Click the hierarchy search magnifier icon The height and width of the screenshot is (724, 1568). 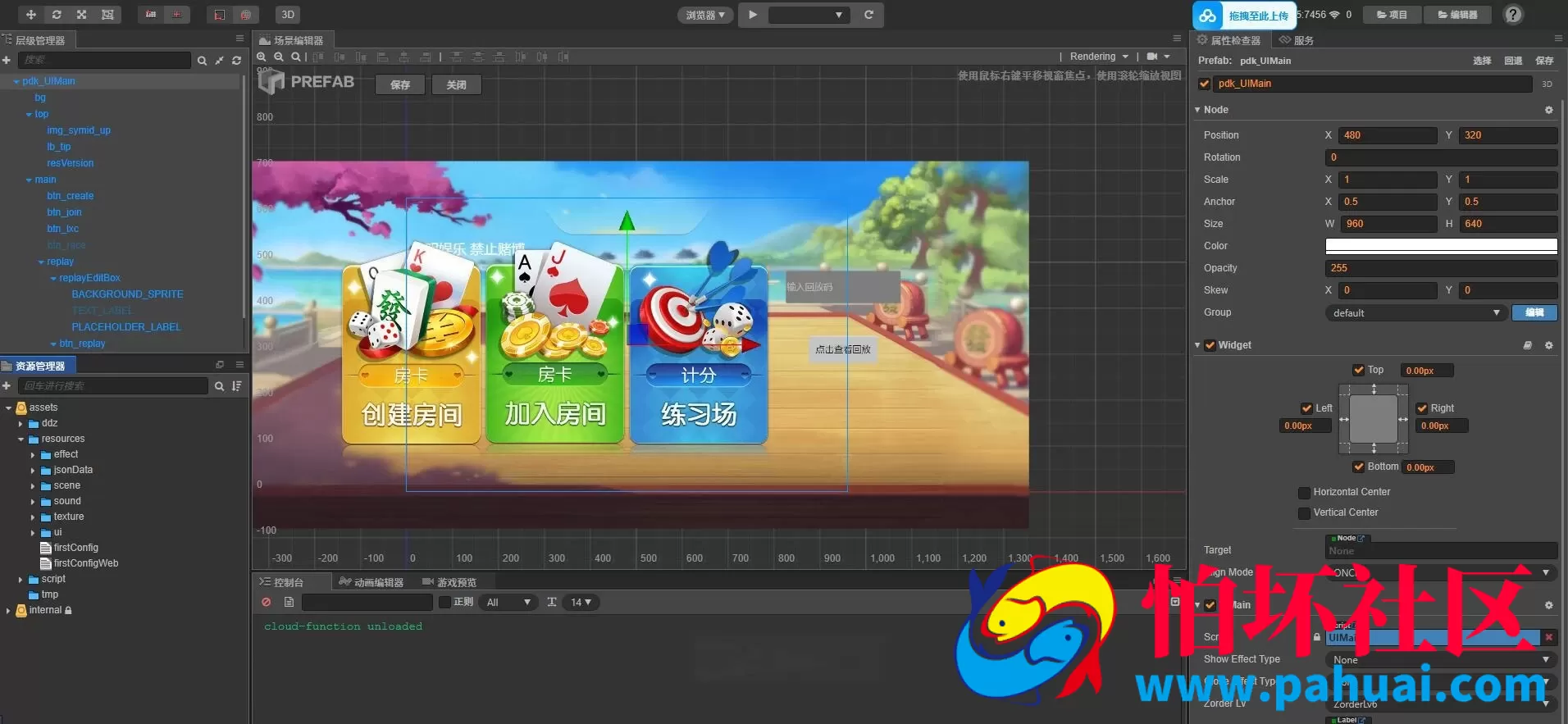click(x=202, y=61)
